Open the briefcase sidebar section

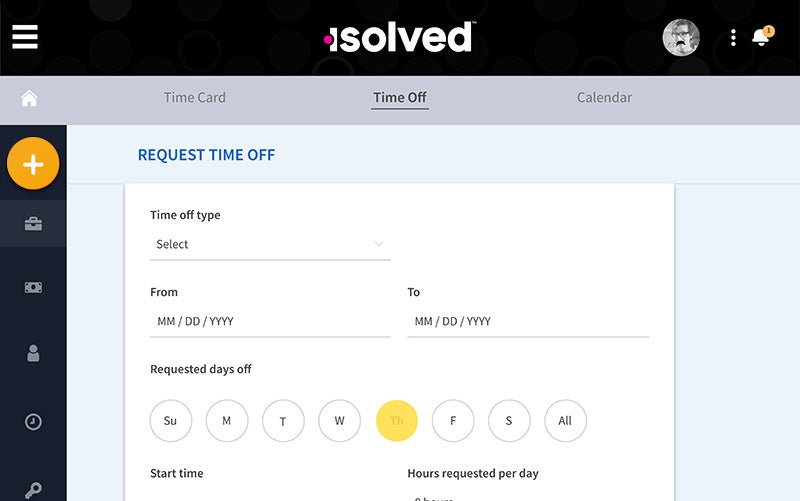[33, 224]
